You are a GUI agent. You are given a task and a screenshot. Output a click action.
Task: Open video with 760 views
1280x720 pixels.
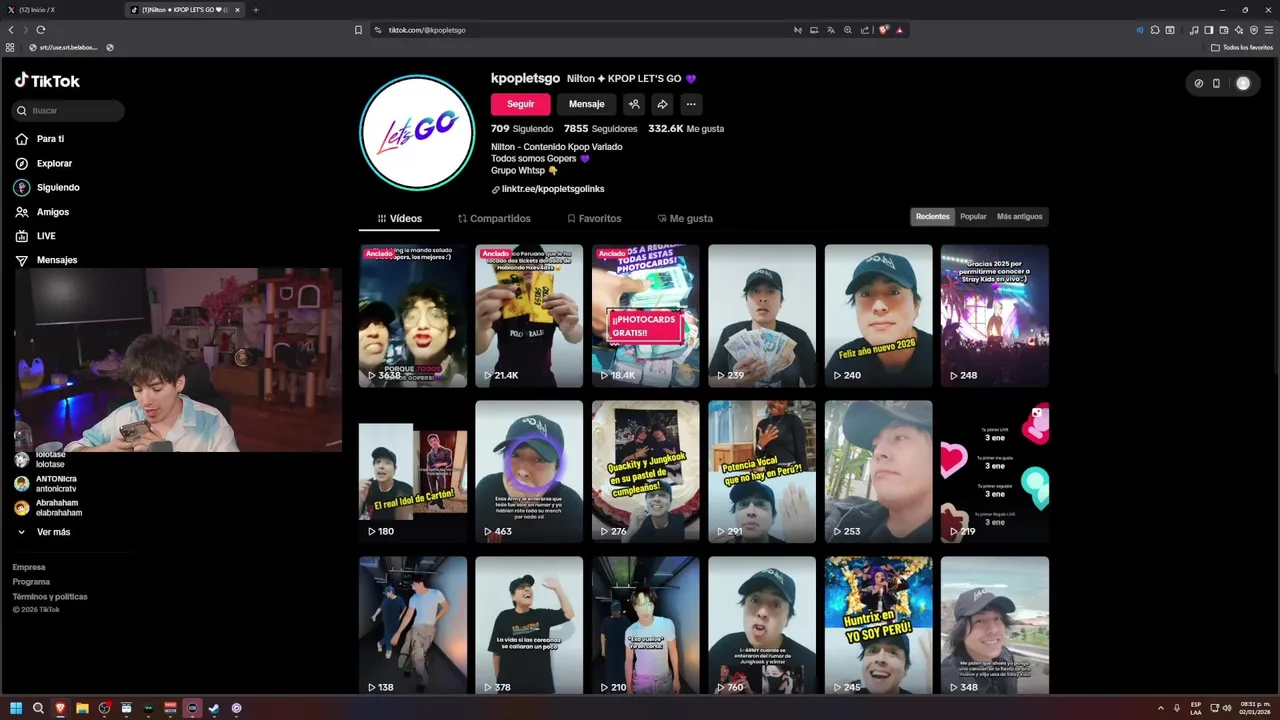click(x=762, y=626)
